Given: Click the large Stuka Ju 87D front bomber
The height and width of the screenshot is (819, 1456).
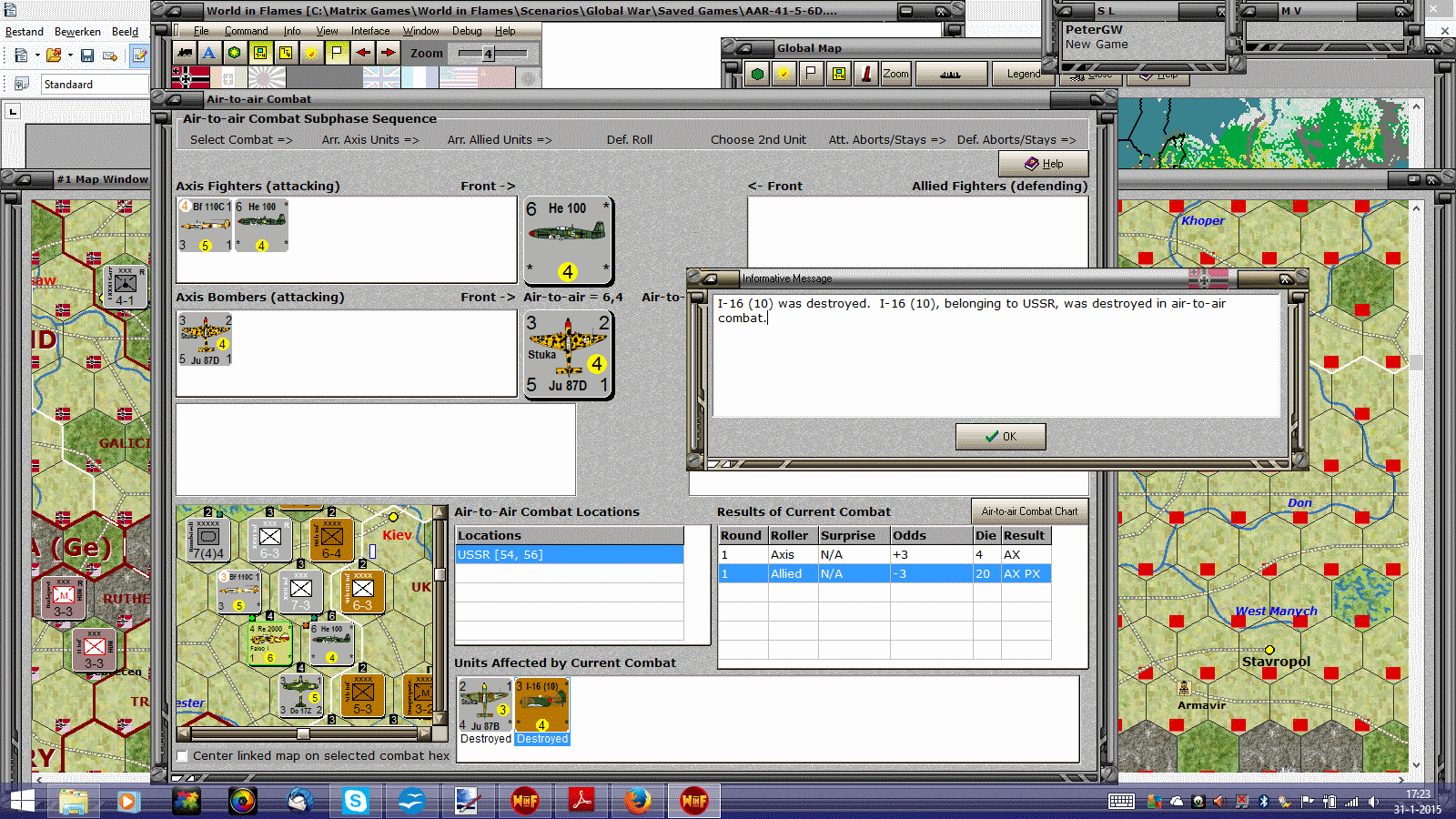Looking at the screenshot, I should pyautogui.click(x=568, y=355).
